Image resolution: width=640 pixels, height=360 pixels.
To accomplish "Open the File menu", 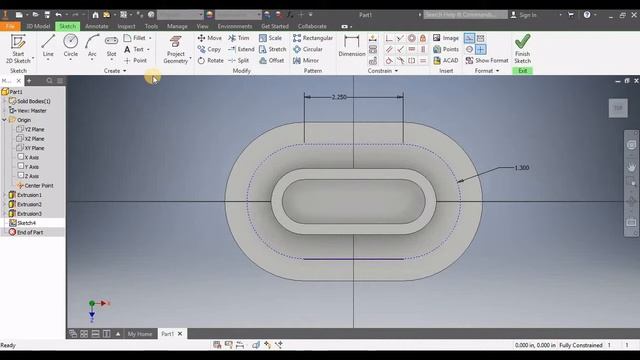I will coord(10,26).
